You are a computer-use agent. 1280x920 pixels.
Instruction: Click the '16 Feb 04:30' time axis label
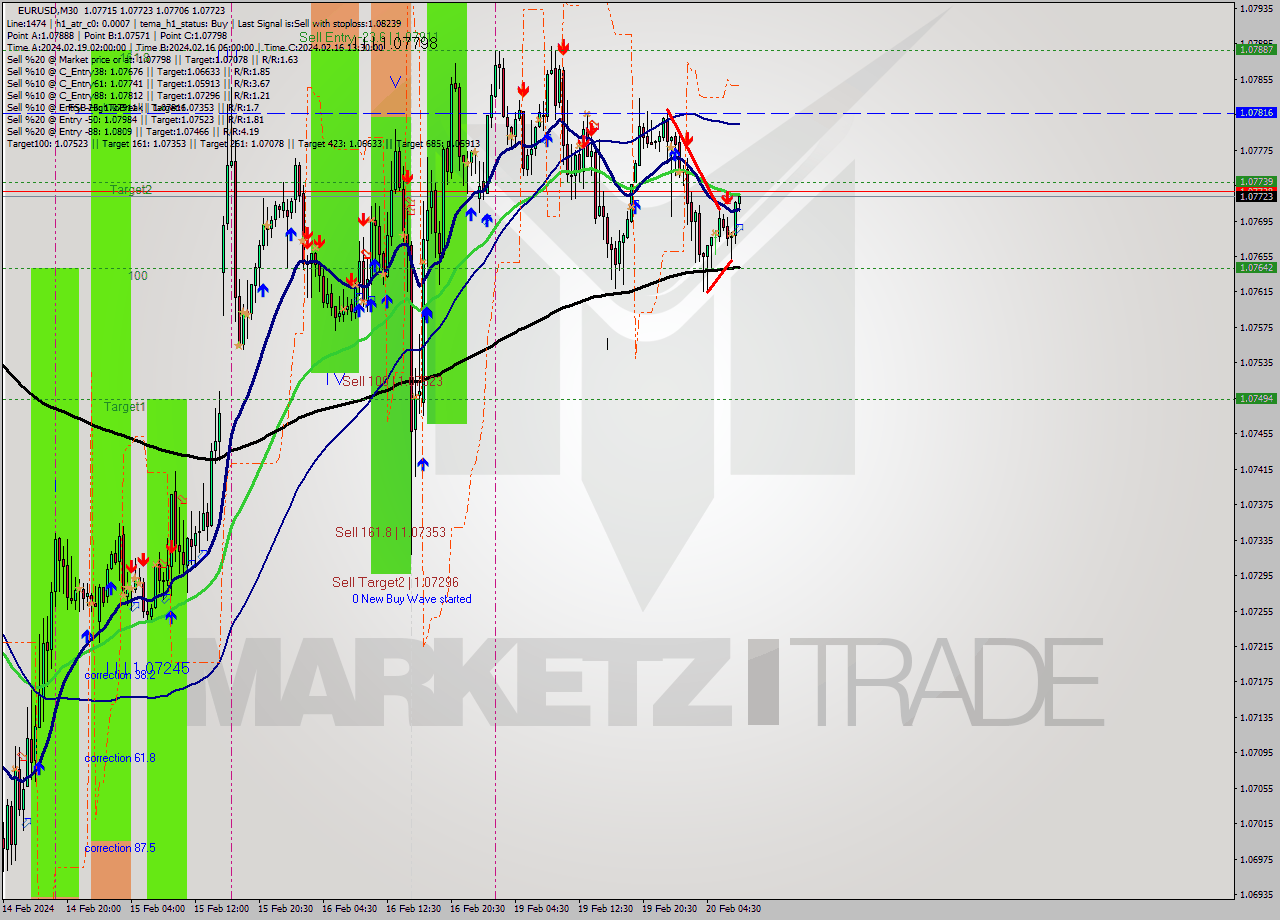click(349, 909)
